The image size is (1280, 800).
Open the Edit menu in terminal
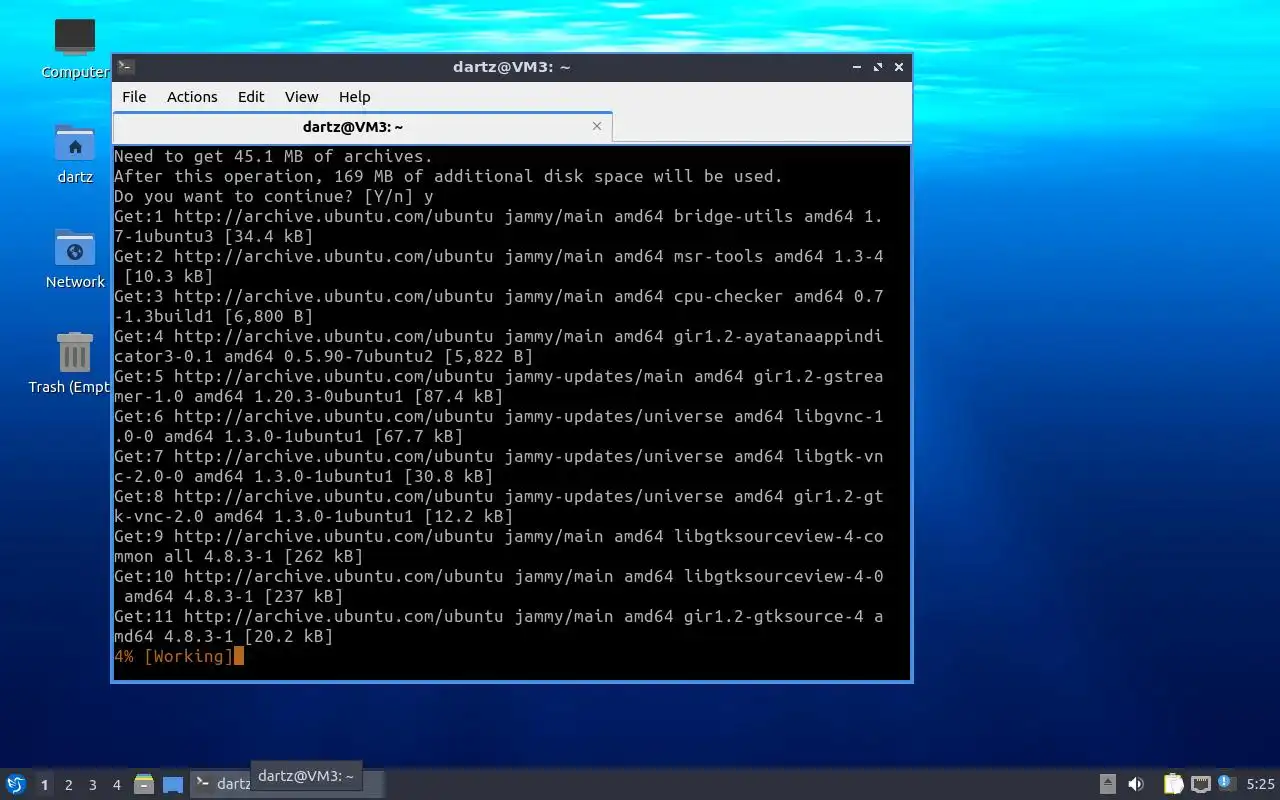tap(251, 97)
